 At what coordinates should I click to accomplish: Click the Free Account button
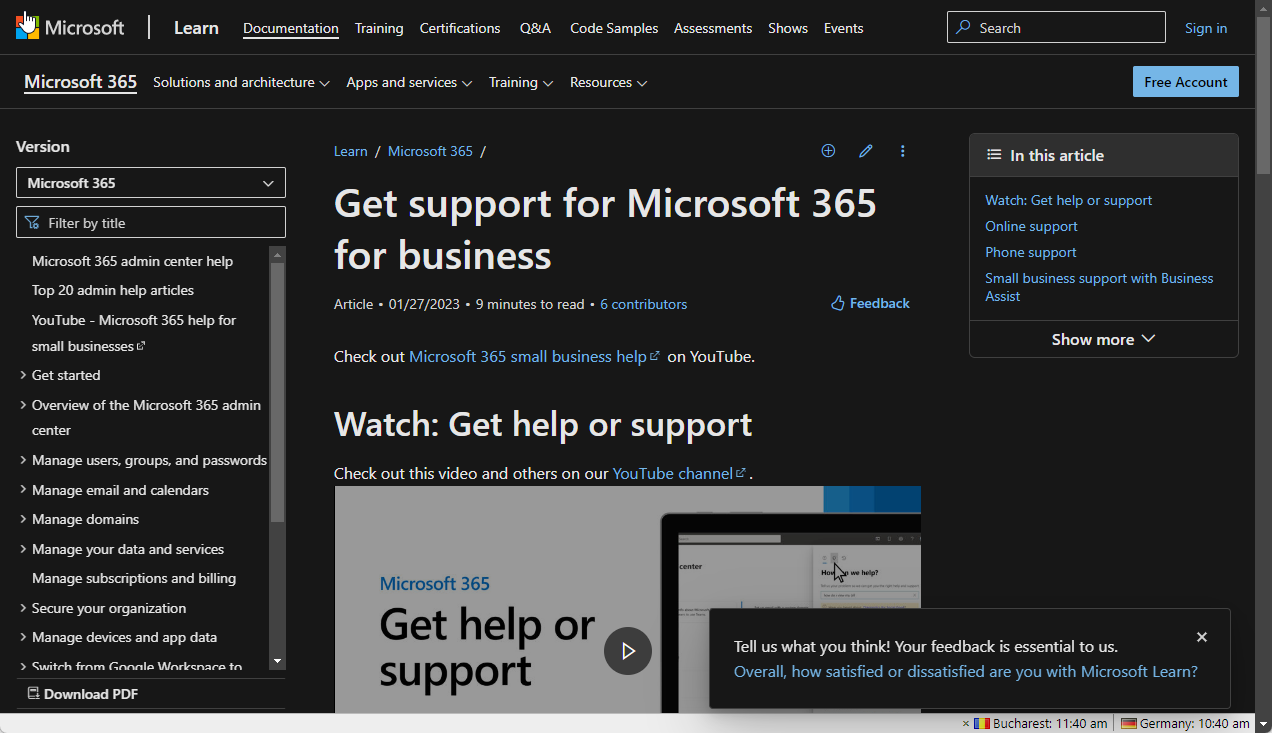[x=1186, y=82]
